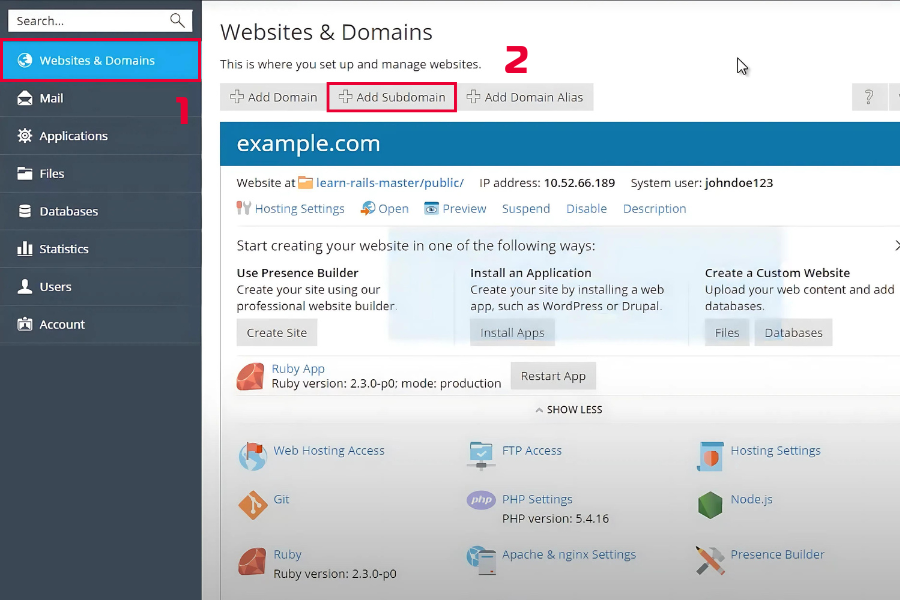Open the Ruby icon in tools list

pyautogui.click(x=252, y=561)
